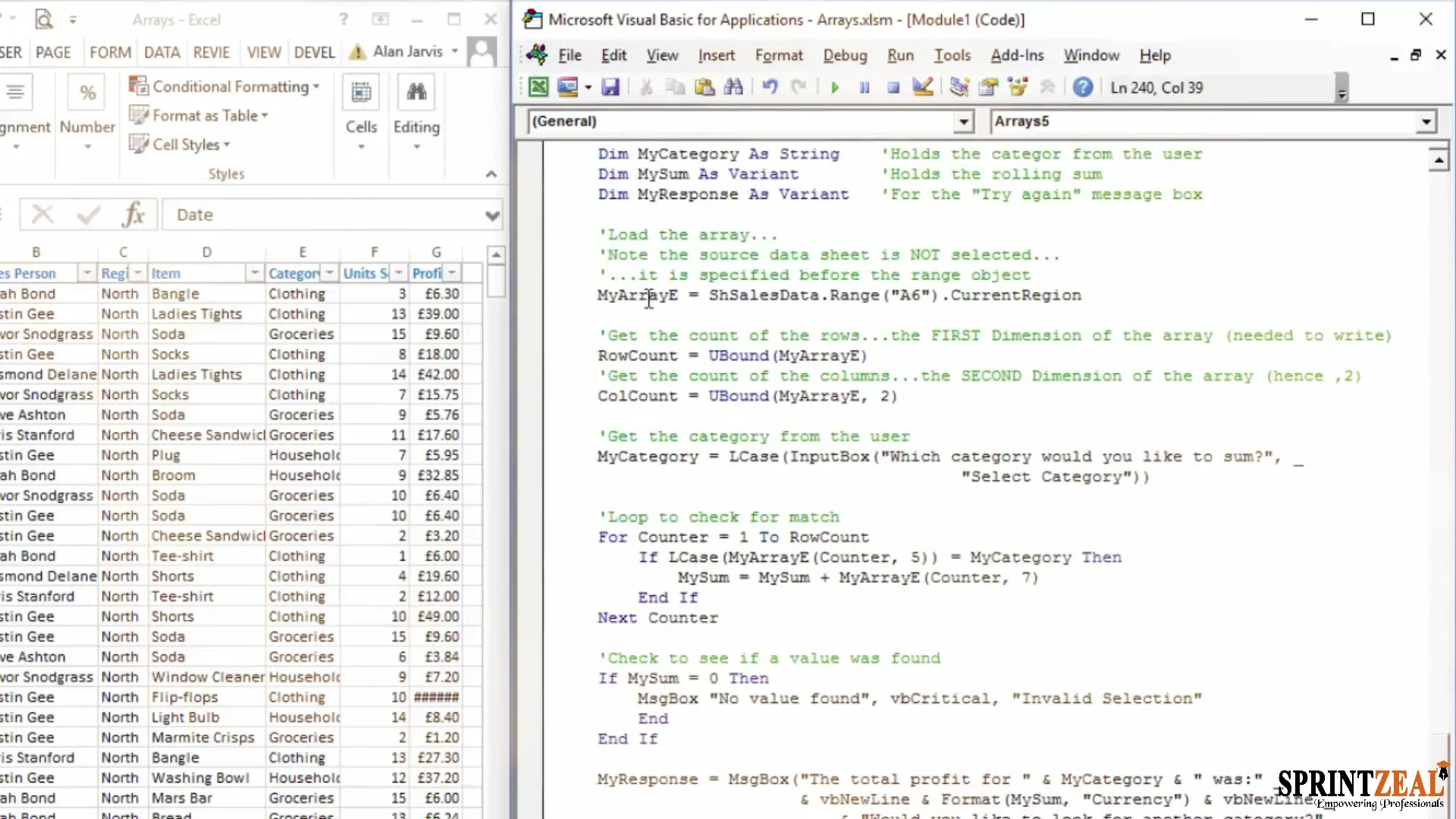Open Project Explorer from the VBA toolbar
This screenshot has height=819, width=1456.
click(959, 87)
